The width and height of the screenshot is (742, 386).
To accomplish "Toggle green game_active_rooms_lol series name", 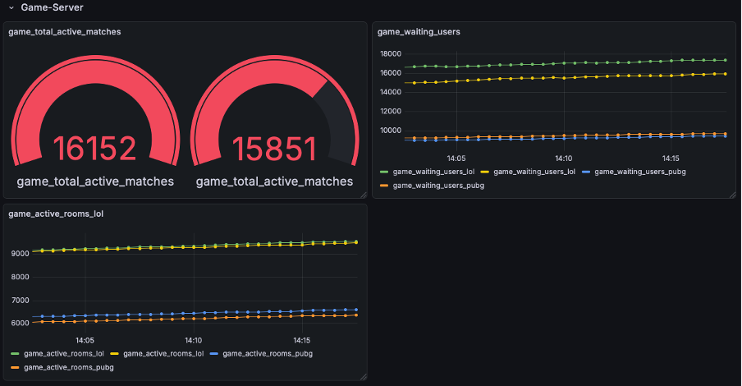I will 64,354.
